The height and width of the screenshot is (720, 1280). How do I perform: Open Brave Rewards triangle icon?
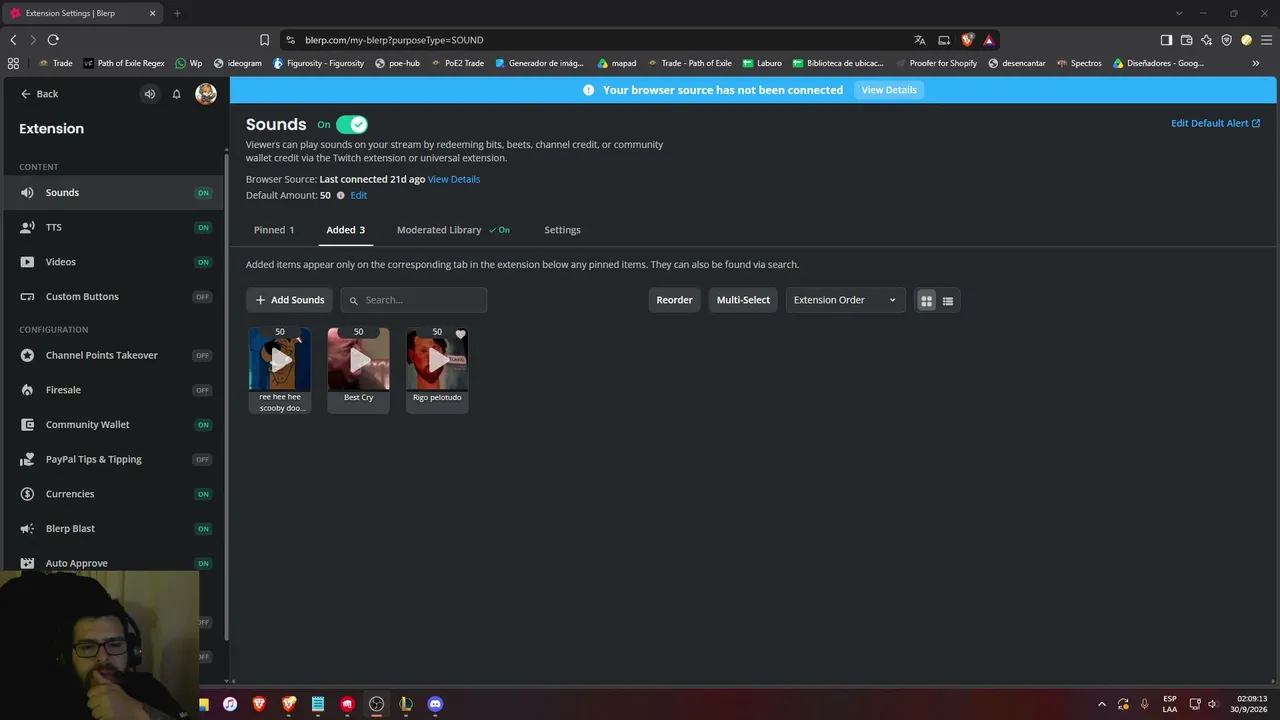tap(988, 40)
